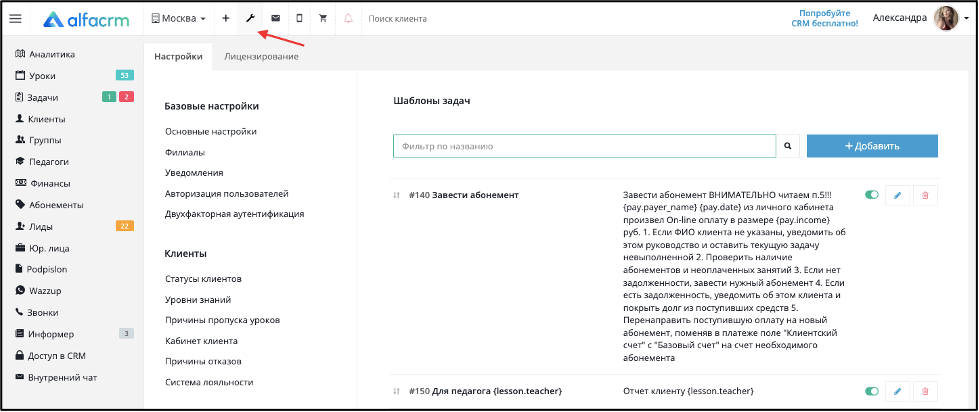Edit the Завести абонемент template with pencil icon
979x412 pixels.
tap(897, 195)
